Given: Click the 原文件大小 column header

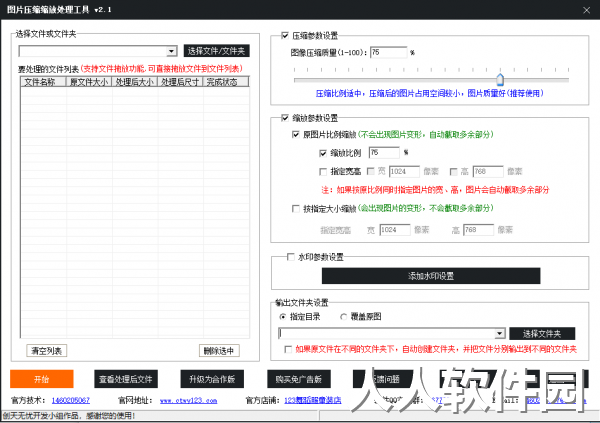Looking at the screenshot, I should coord(89,82).
